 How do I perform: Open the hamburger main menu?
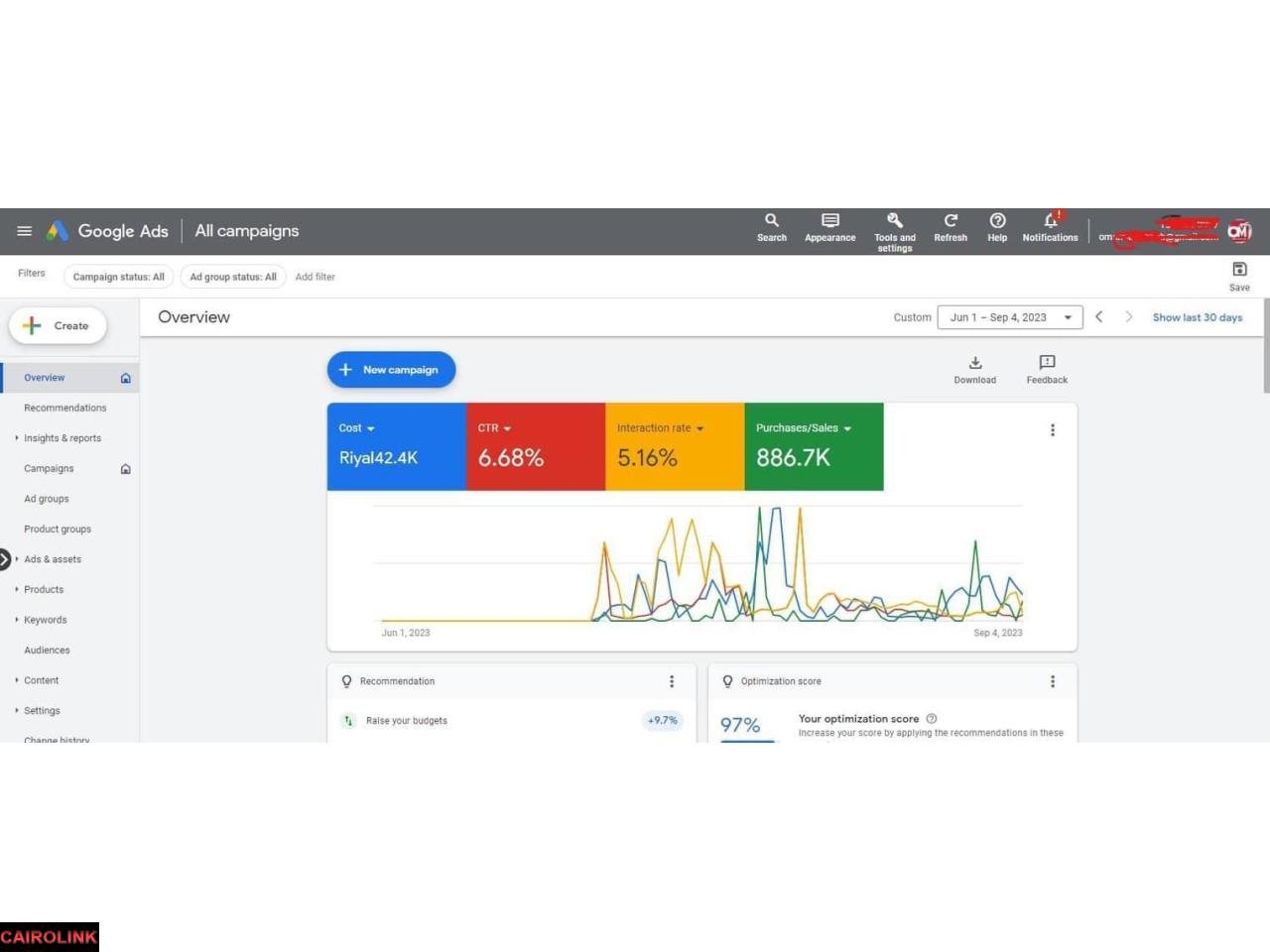(x=25, y=231)
